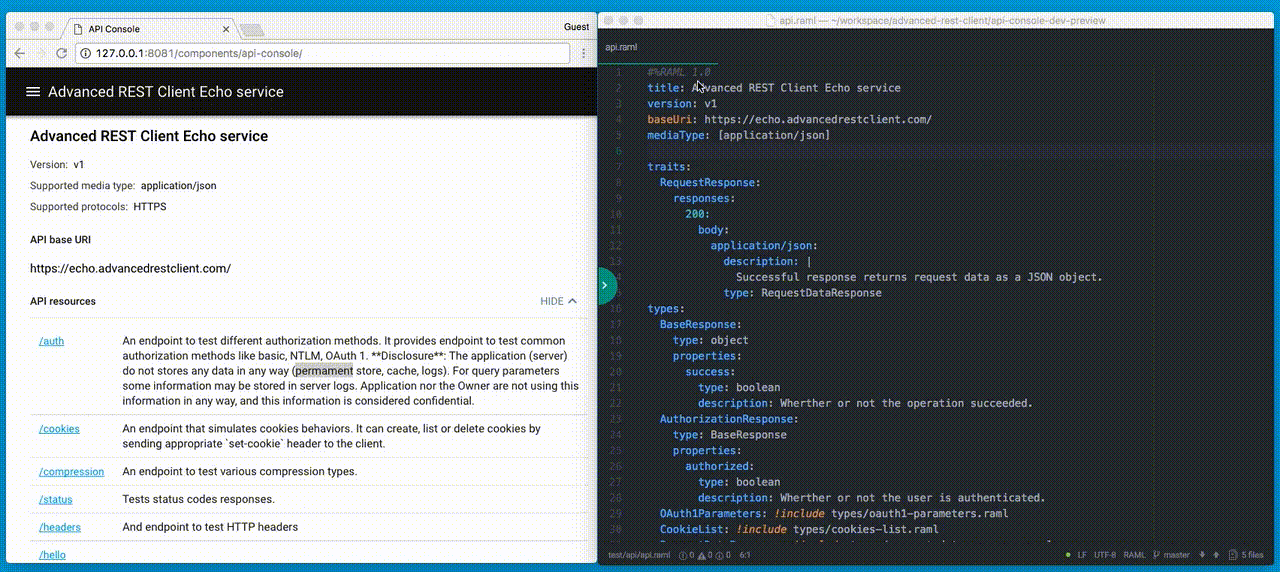Click 'CookieList: !include' line in editor

pyautogui.click(x=799, y=529)
